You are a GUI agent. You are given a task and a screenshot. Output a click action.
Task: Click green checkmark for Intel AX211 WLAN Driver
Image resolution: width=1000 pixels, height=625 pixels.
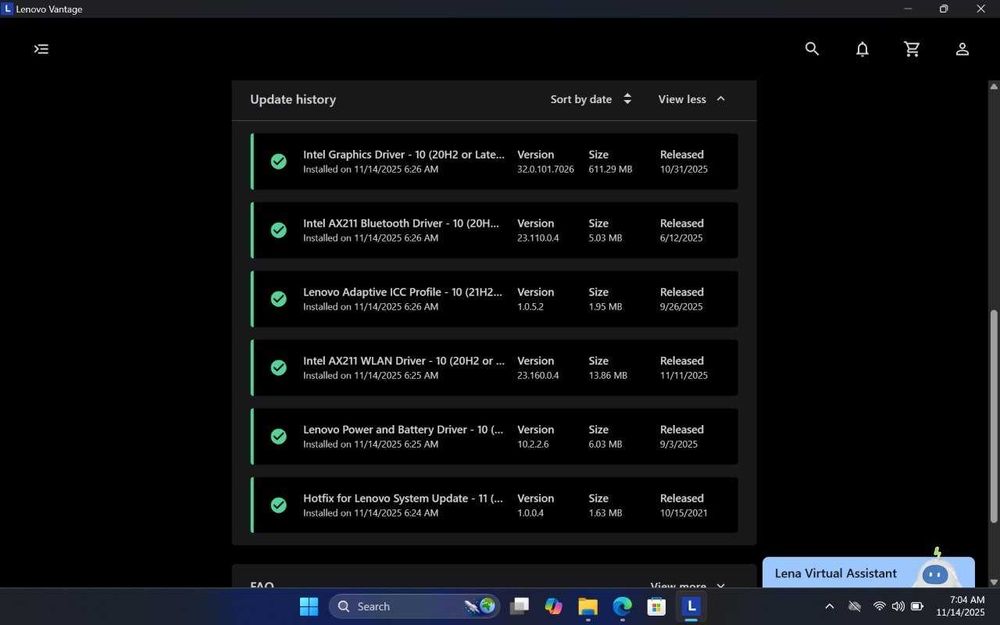(x=278, y=368)
